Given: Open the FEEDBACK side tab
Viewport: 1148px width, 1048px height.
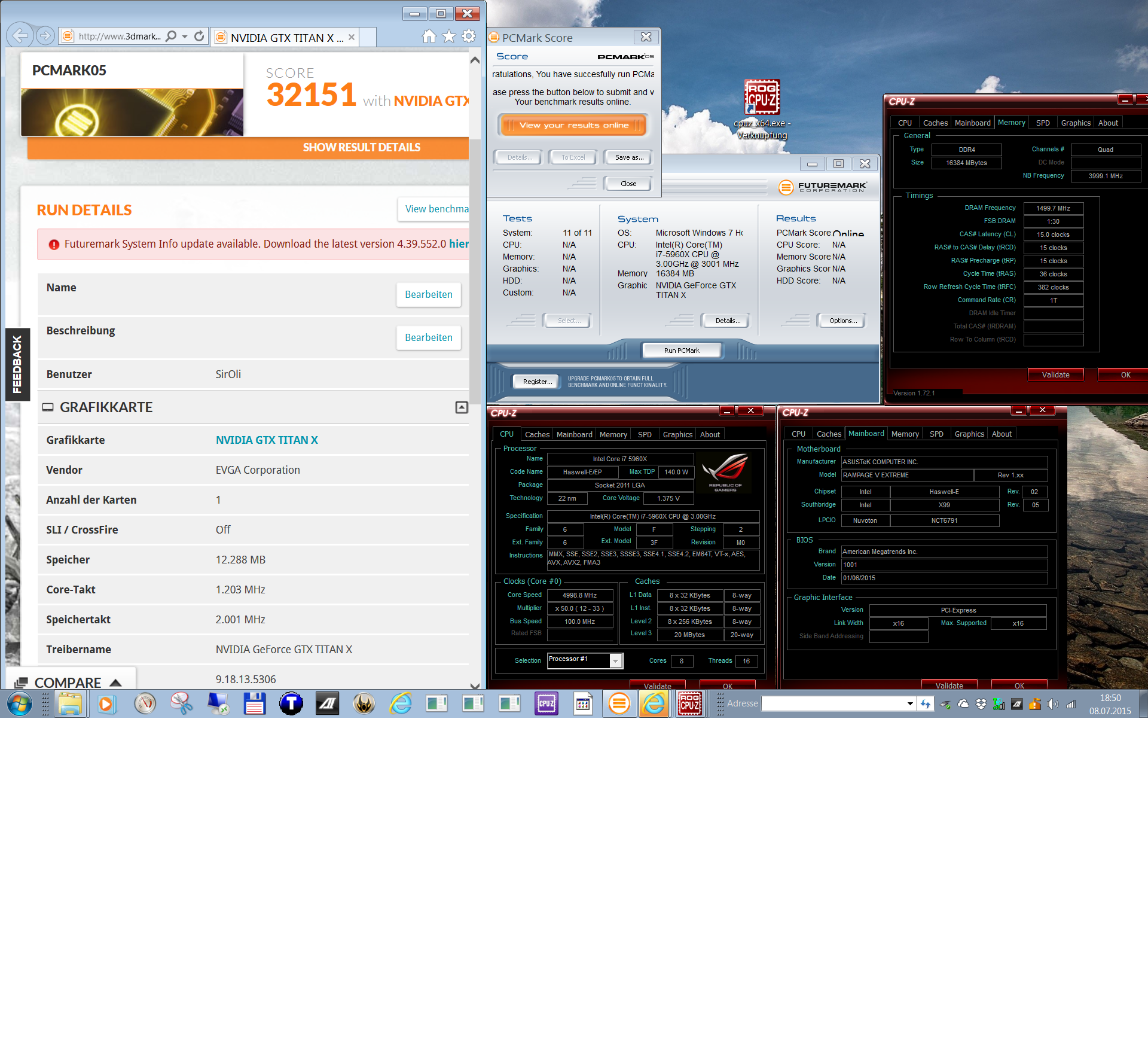Looking at the screenshot, I should pyautogui.click(x=17, y=364).
